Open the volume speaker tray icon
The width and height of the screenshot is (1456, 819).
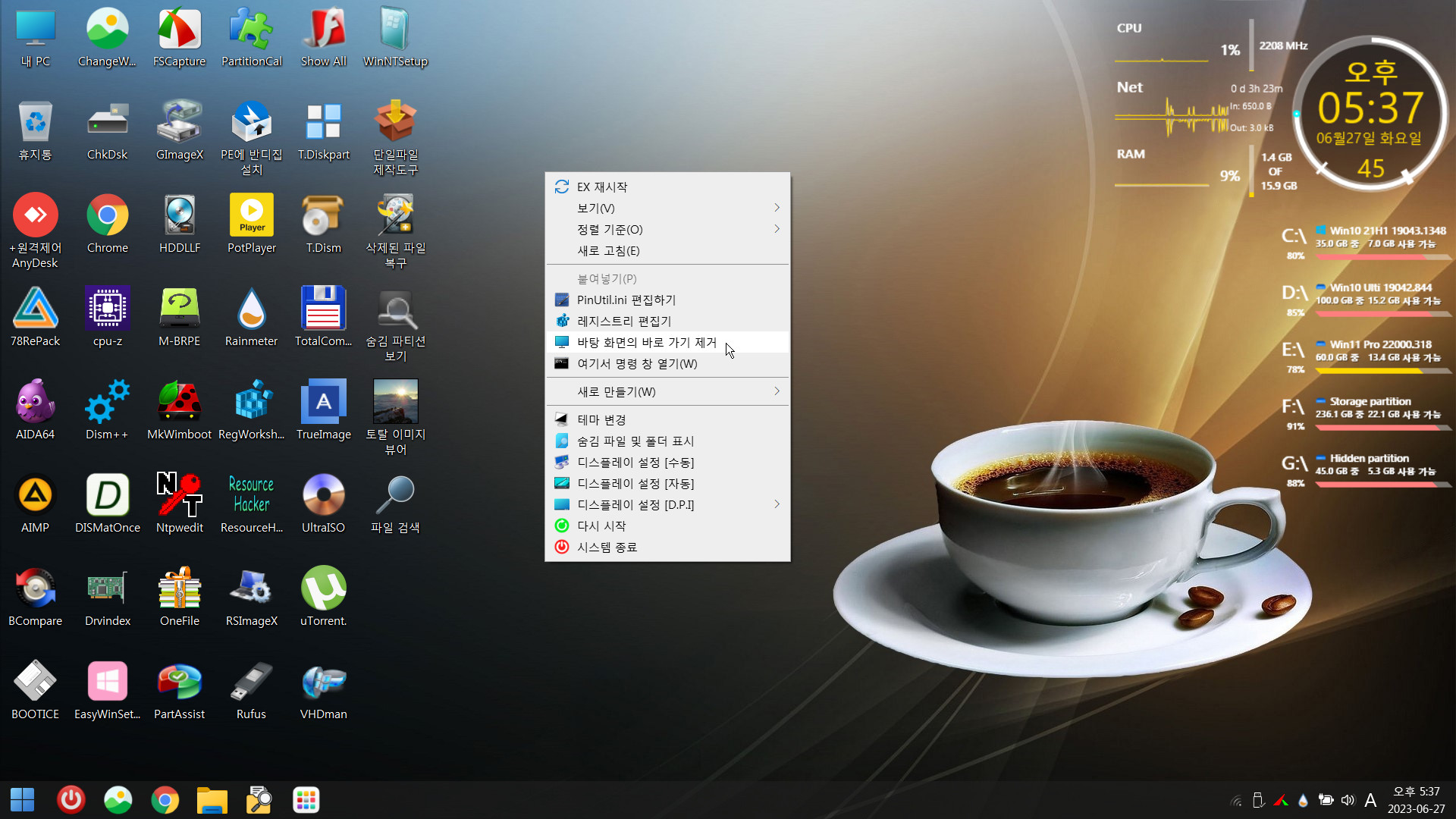(1348, 800)
